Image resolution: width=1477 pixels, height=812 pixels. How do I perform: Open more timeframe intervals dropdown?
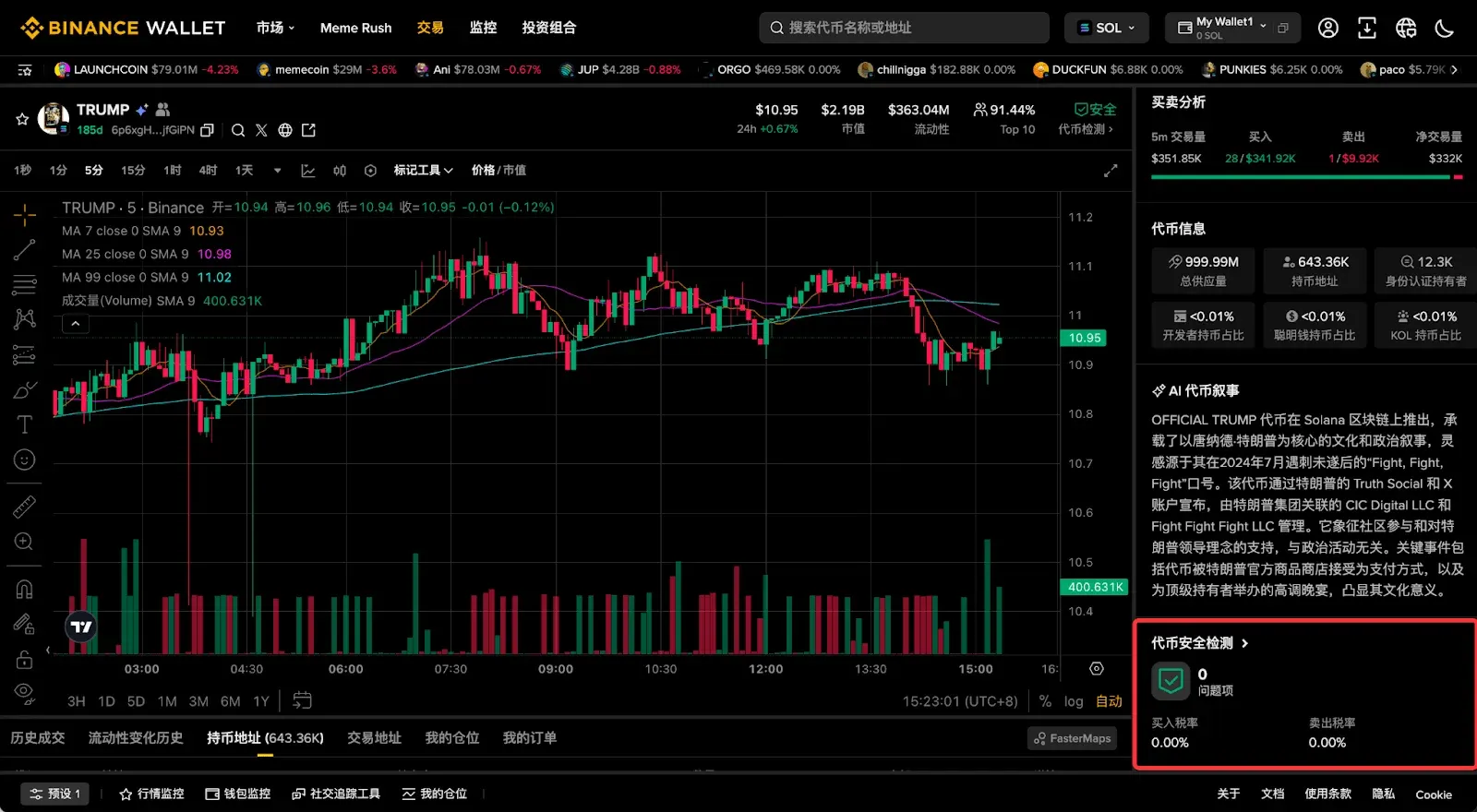[277, 171]
